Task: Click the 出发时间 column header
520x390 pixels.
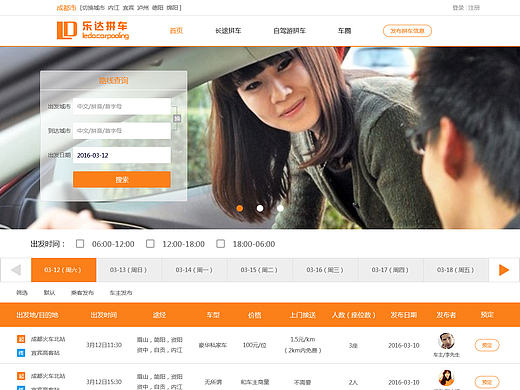Action: tap(104, 315)
